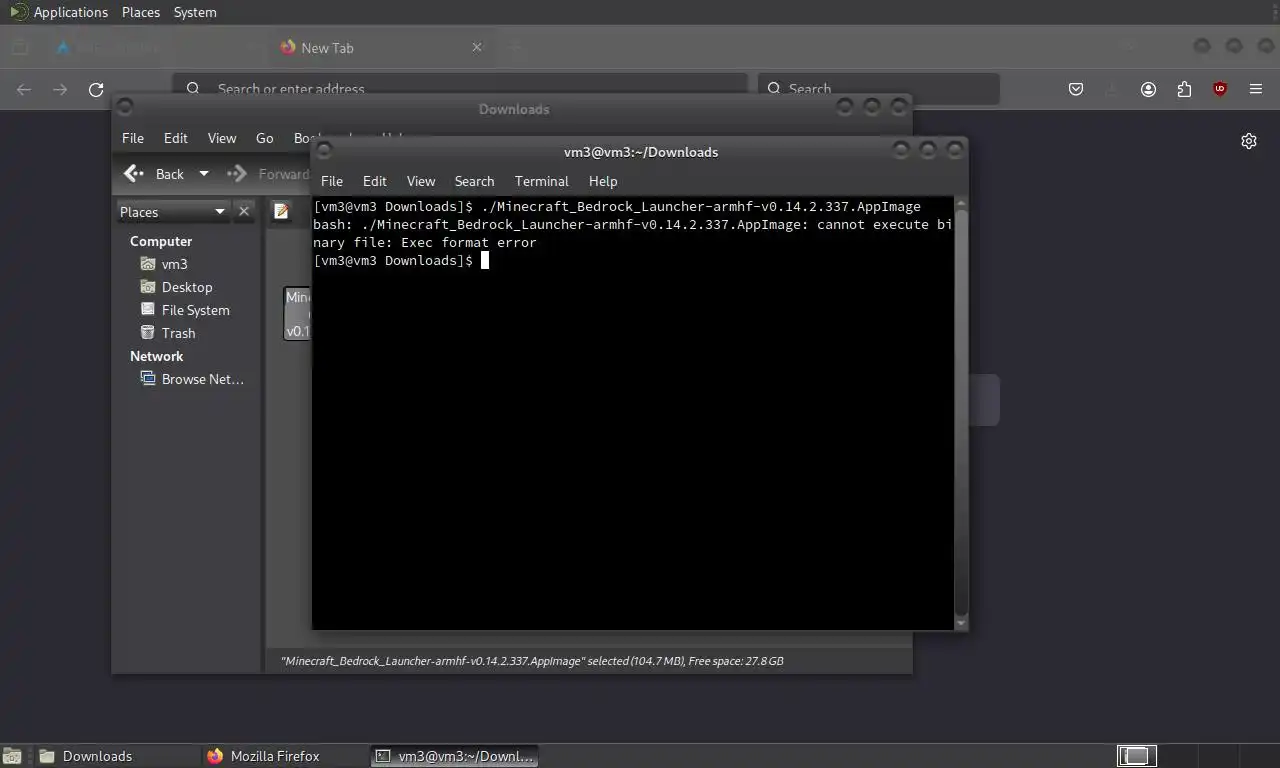This screenshot has height=768, width=1280.
Task: Open the Terminal View menu
Action: [421, 181]
